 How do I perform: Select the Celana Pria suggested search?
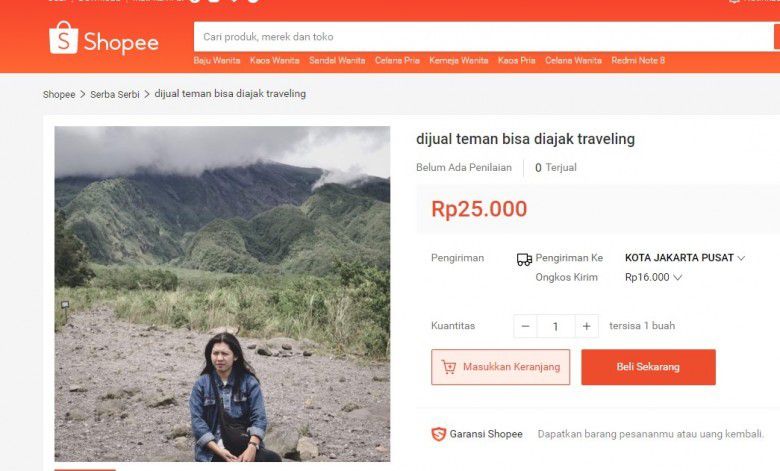397,61
